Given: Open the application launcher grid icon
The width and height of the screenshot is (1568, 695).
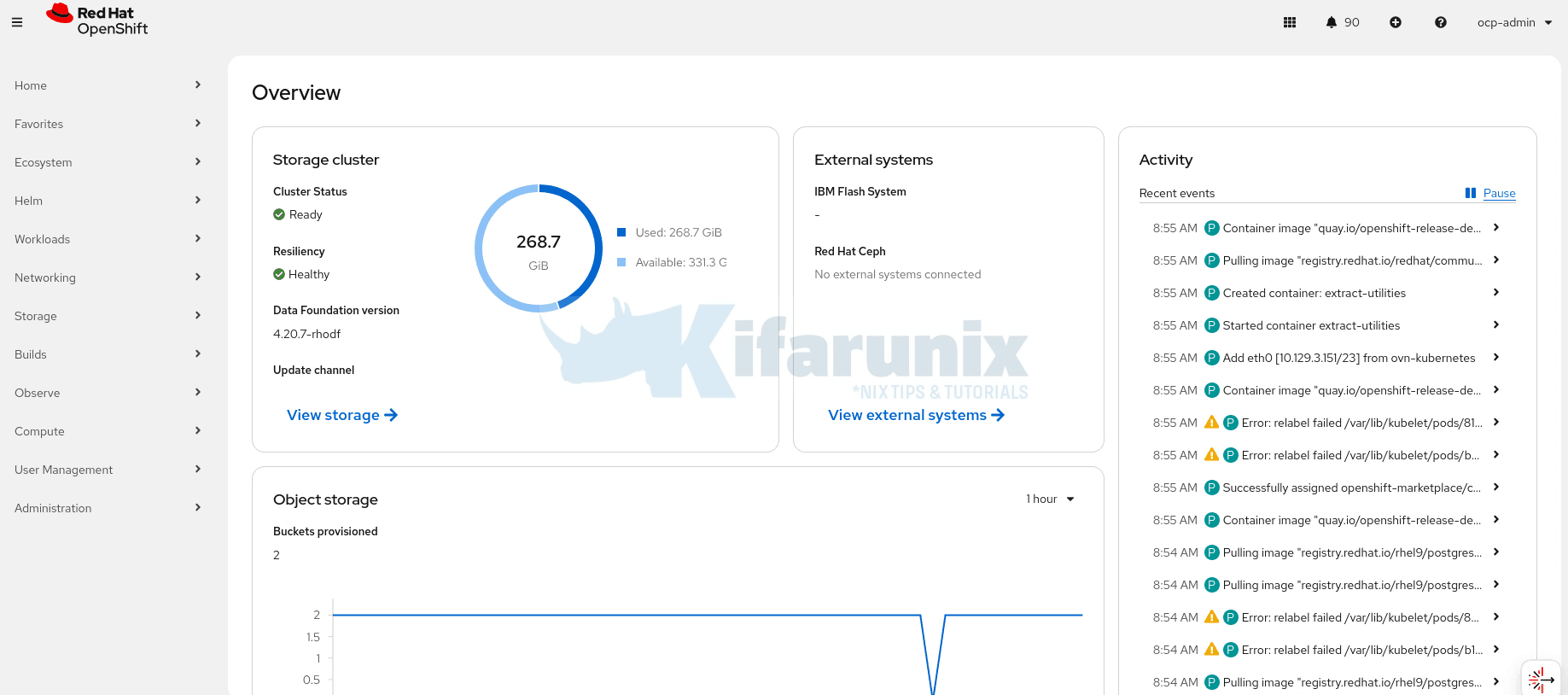Looking at the screenshot, I should (1290, 22).
